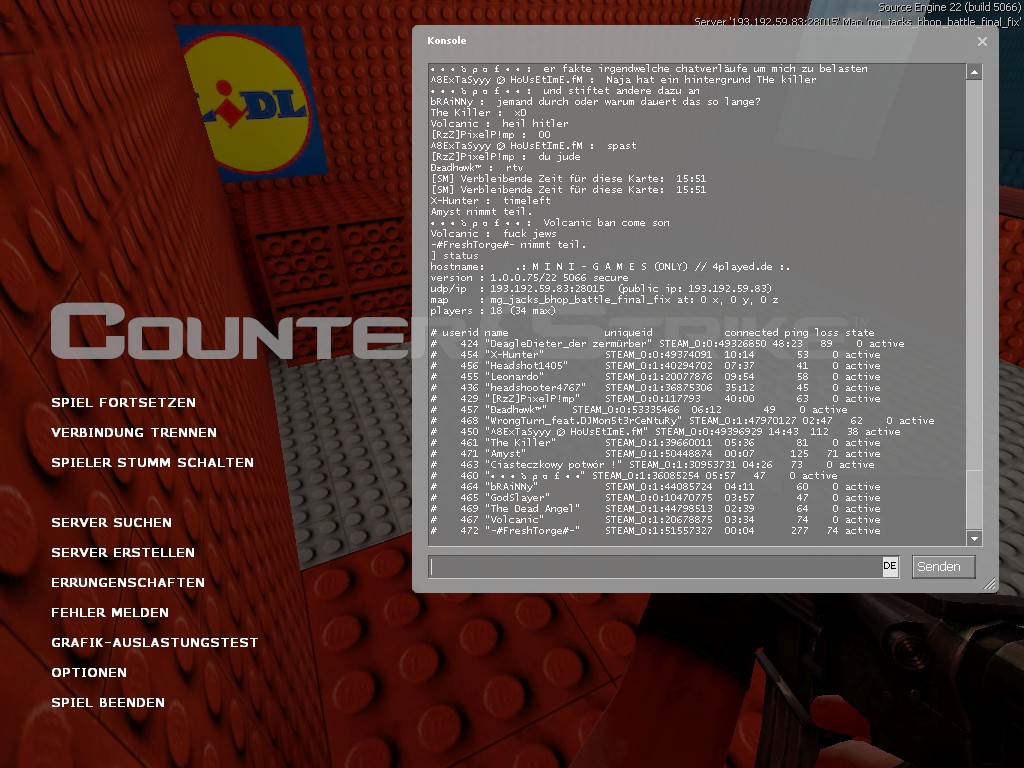
Task: Select Fehler melden
Action: [x=110, y=613]
